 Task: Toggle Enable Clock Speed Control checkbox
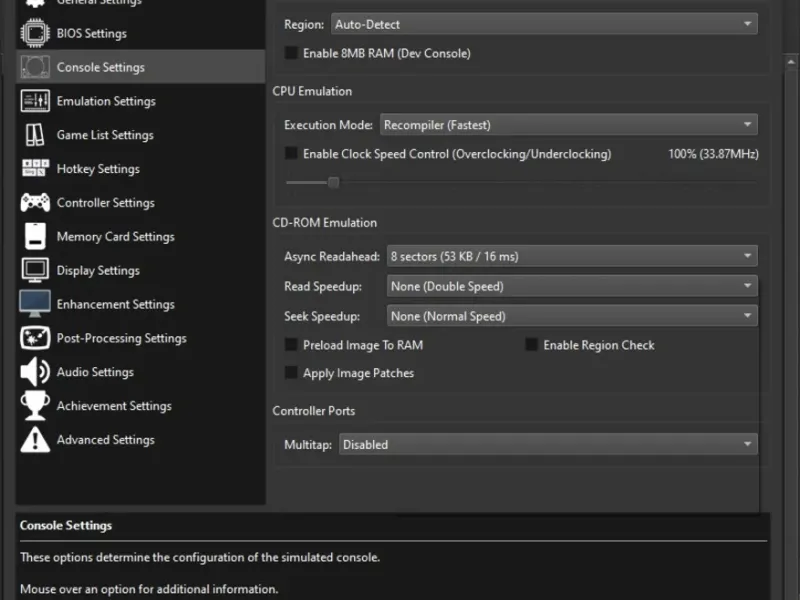(x=292, y=154)
